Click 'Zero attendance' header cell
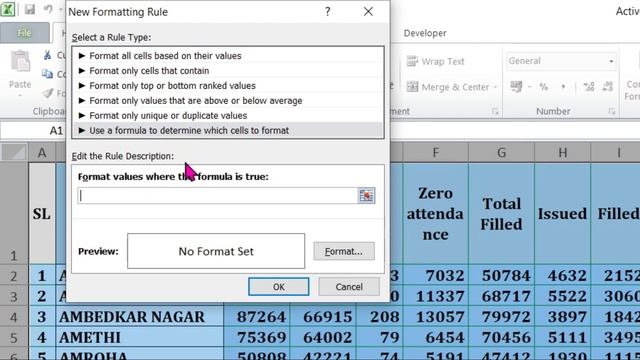Image resolution: width=640 pixels, height=360 pixels. tap(436, 213)
